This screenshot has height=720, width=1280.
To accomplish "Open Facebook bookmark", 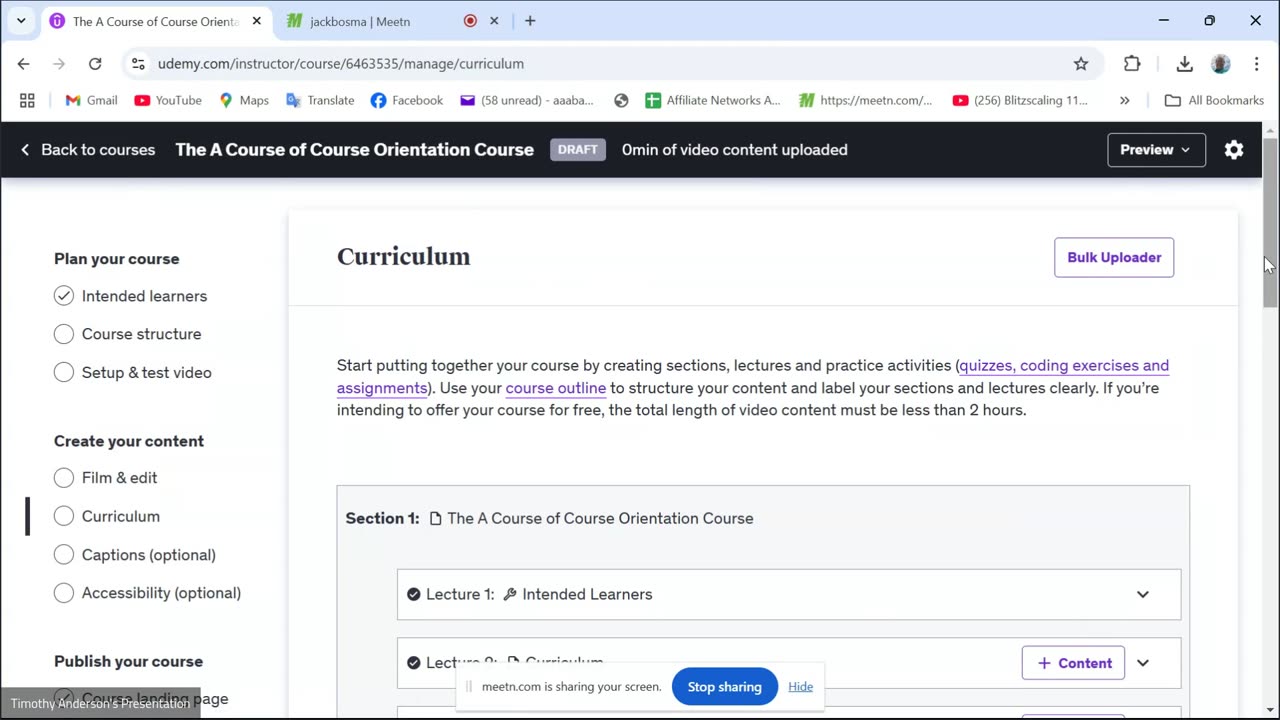I will tap(407, 100).
